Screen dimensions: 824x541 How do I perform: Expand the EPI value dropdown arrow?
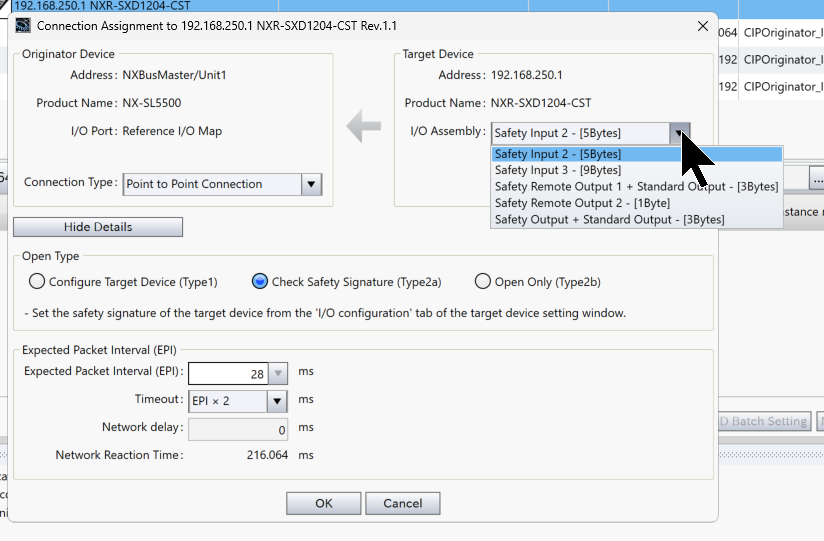tap(278, 373)
